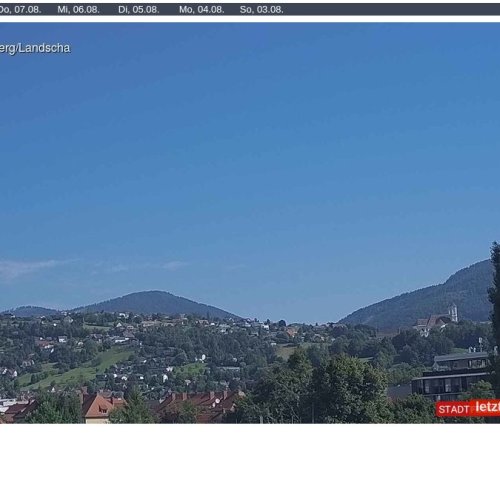Image resolution: width=500 pixels, height=500 pixels.
Task: Select the So, 03.08. date tab
Action: [262, 10]
